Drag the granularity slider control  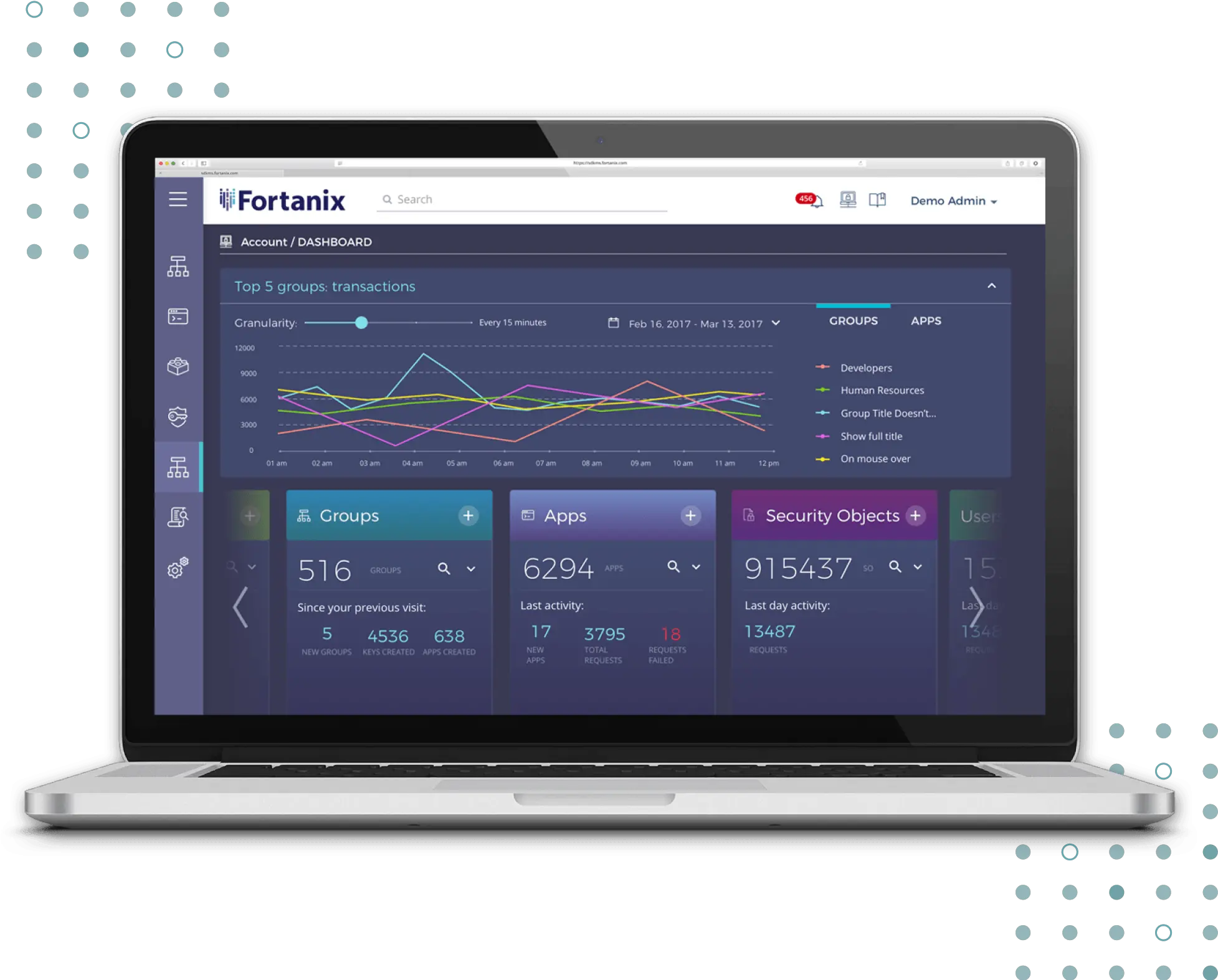[361, 322]
